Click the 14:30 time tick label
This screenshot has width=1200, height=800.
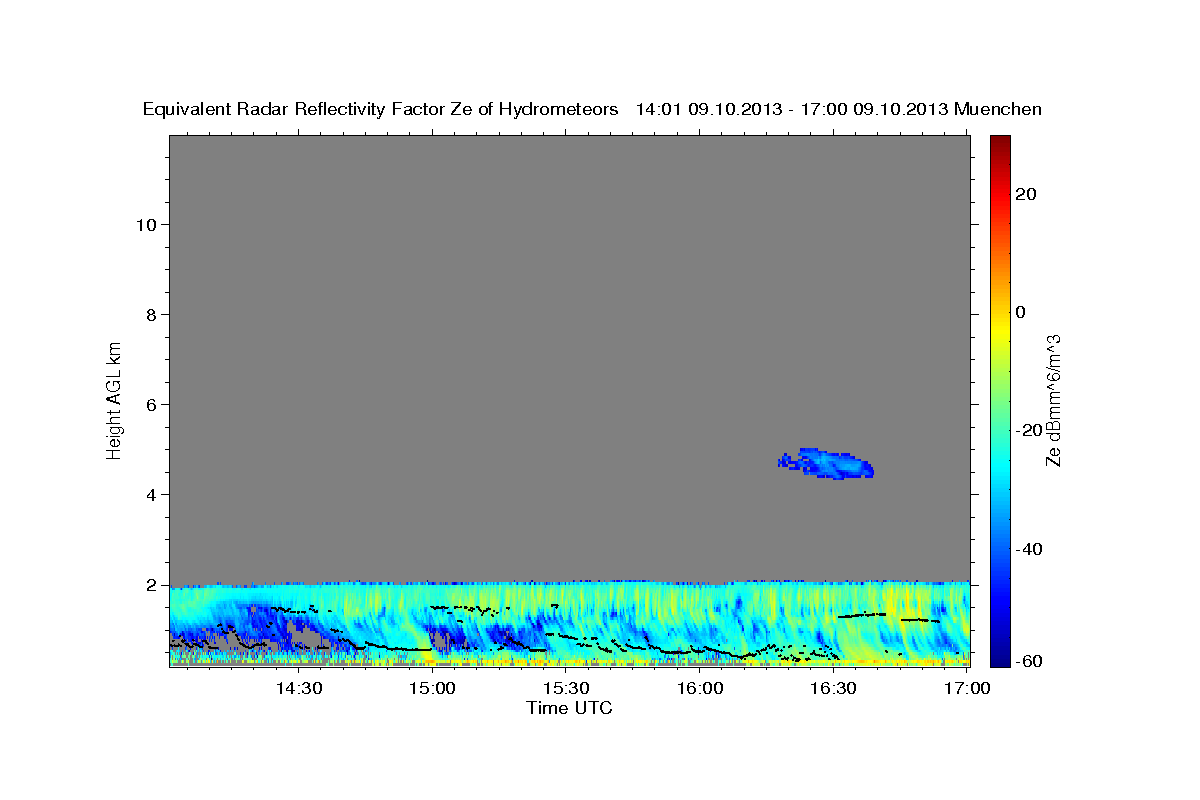[x=298, y=689]
